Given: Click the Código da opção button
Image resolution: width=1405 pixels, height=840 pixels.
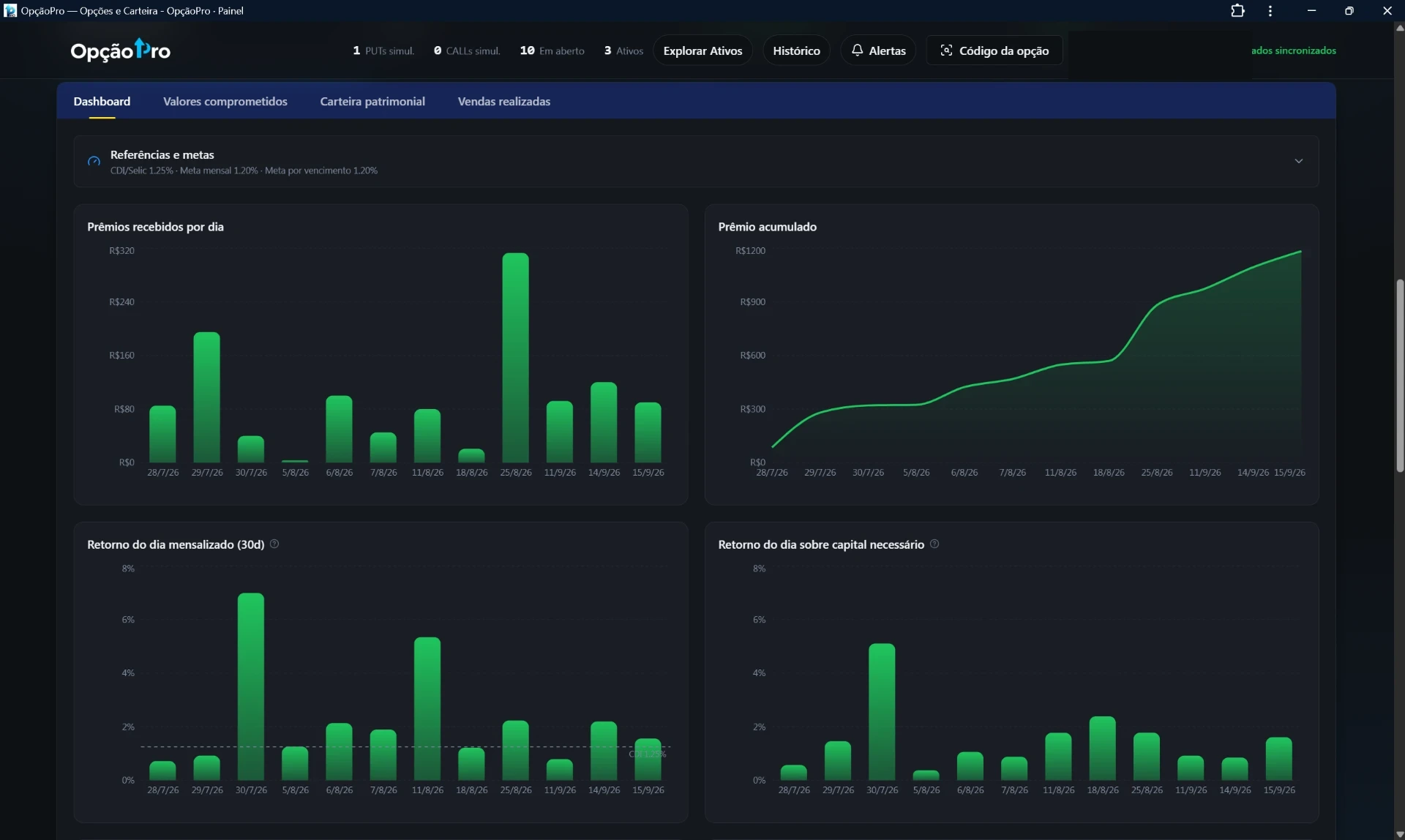Looking at the screenshot, I should coord(994,50).
